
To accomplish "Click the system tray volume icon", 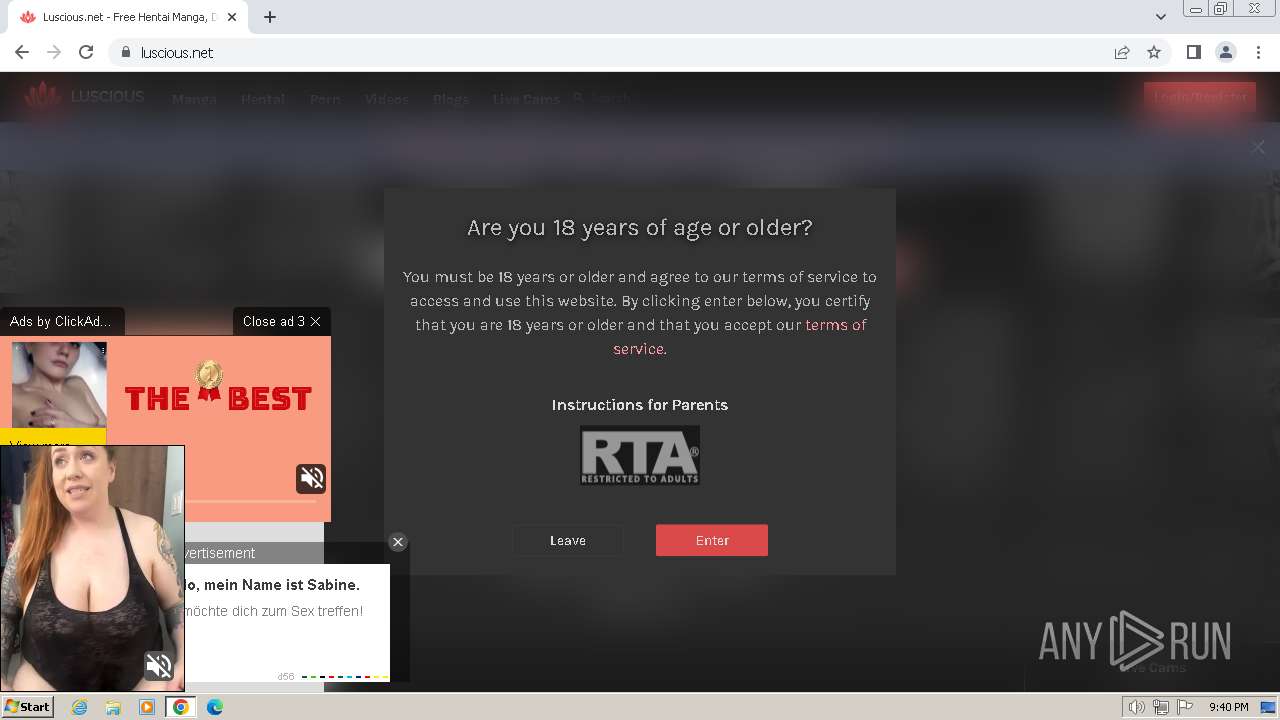I will (1136, 707).
